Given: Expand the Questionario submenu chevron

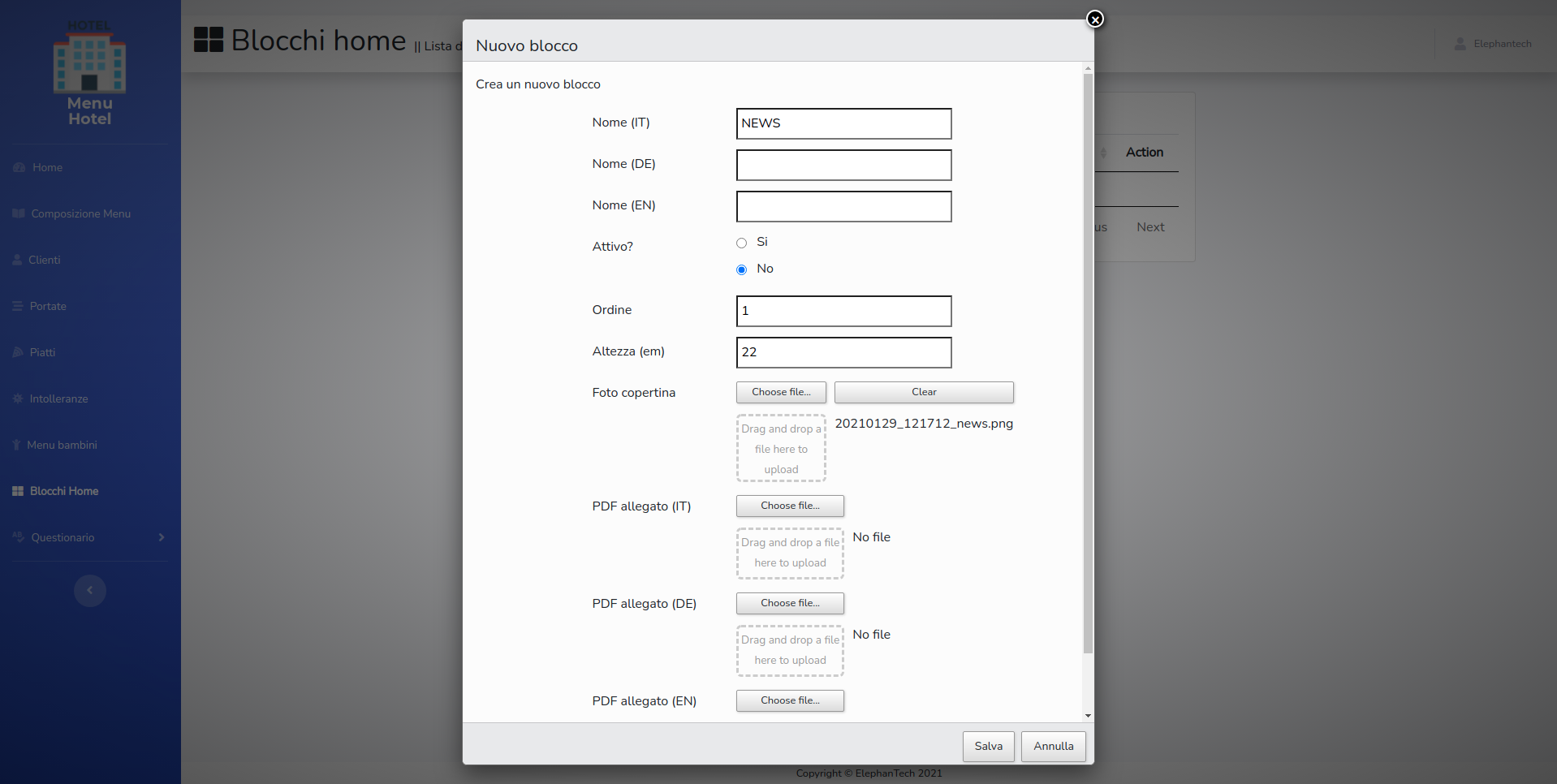Looking at the screenshot, I should click(162, 538).
